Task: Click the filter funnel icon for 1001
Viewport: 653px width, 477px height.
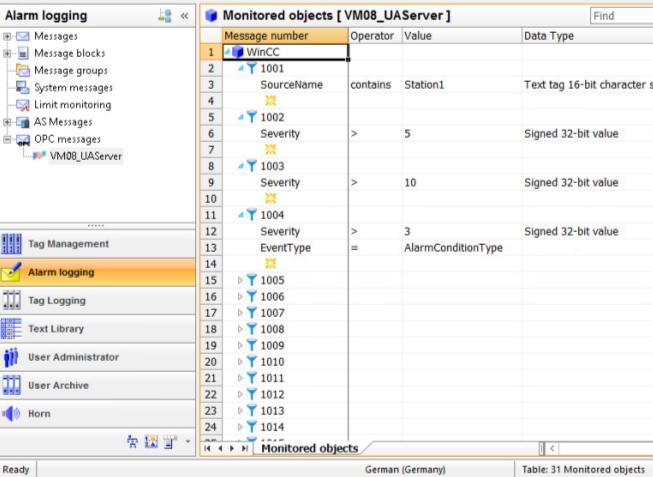Action: 252,68
